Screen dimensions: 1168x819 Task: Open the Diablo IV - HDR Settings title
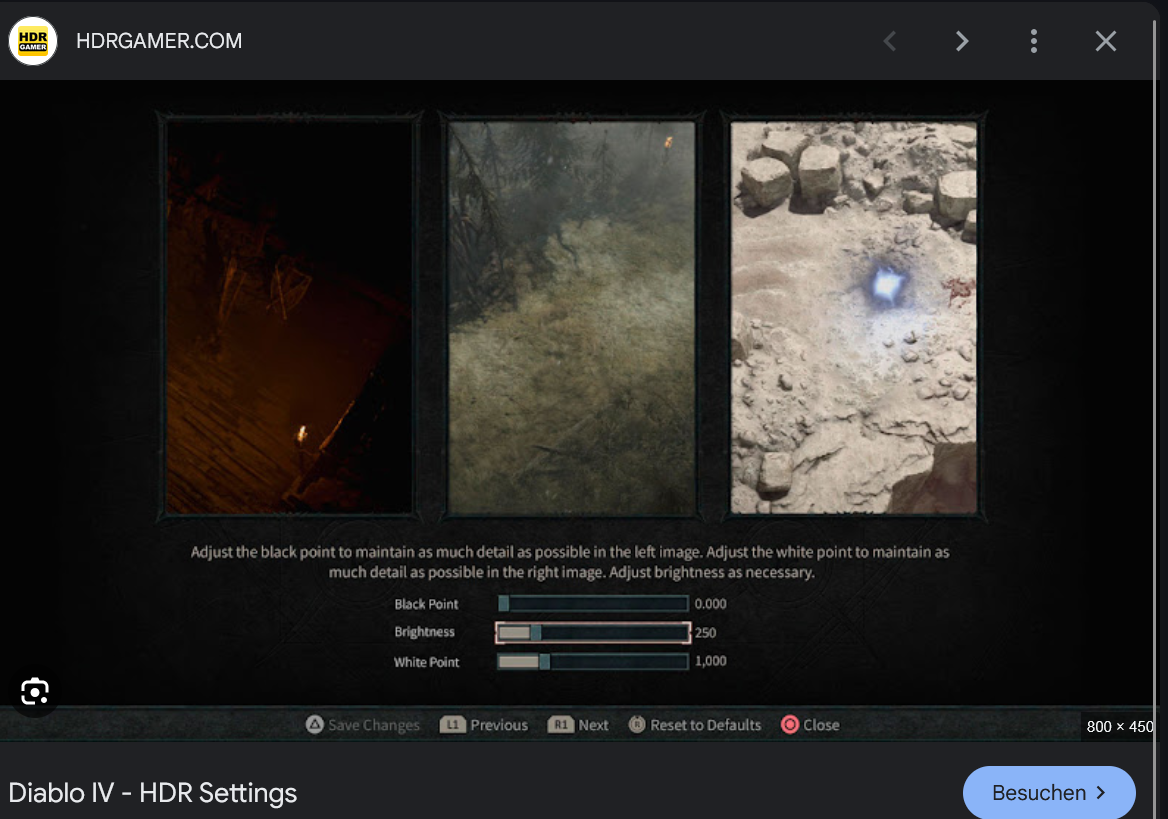point(153,793)
